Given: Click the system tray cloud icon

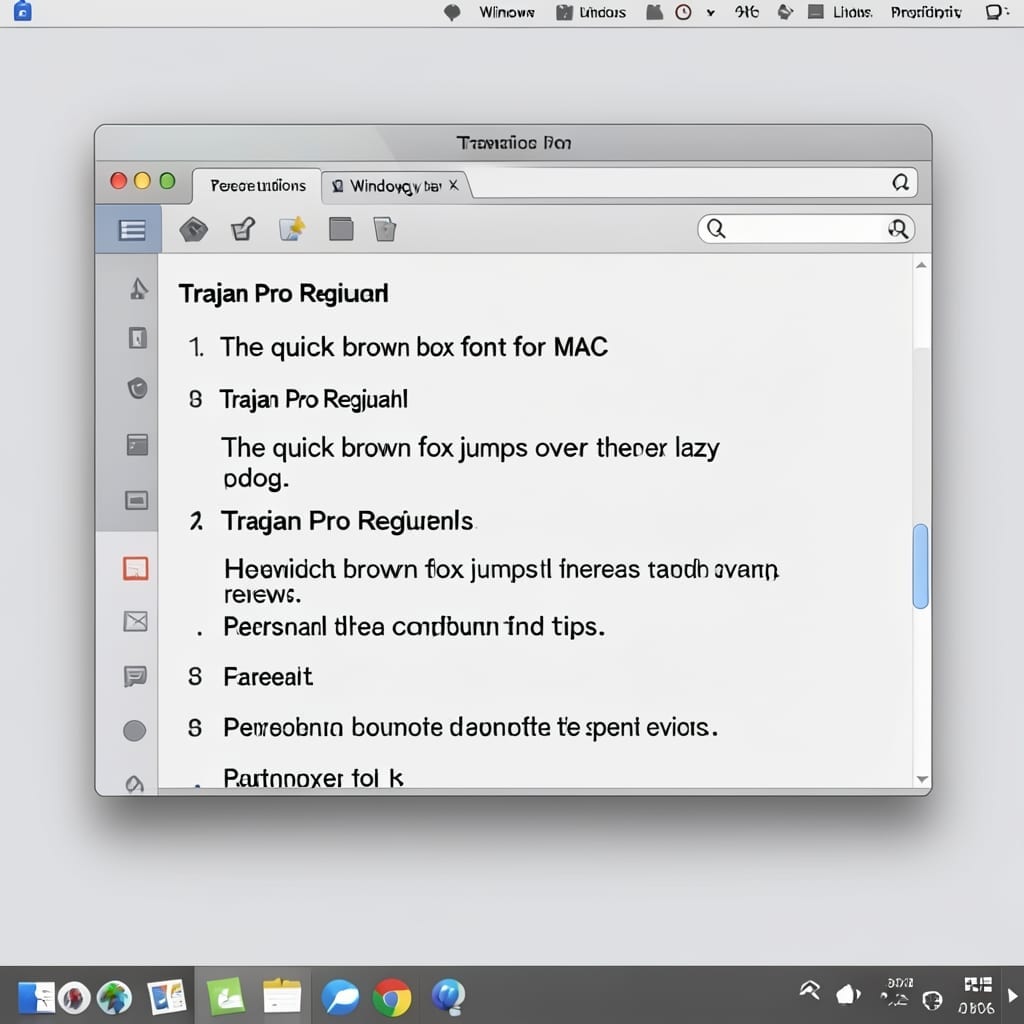Looking at the screenshot, I should (848, 995).
